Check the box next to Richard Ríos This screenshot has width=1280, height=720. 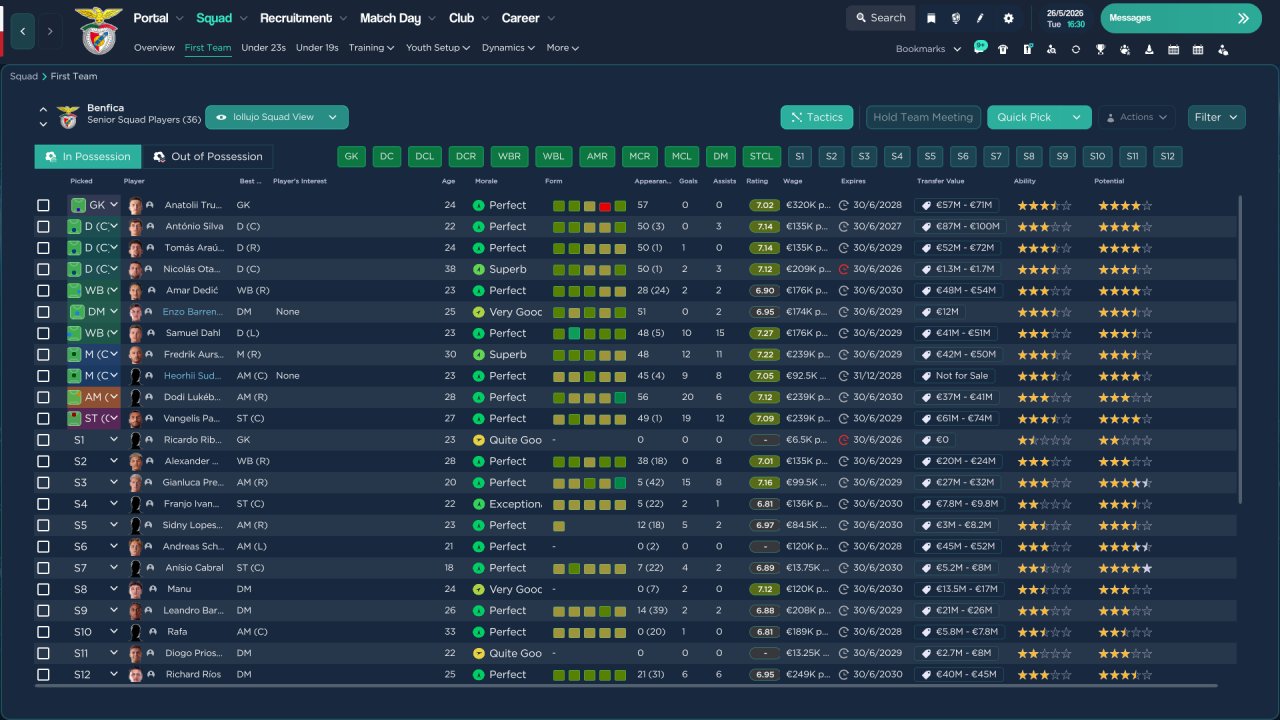pos(43,675)
